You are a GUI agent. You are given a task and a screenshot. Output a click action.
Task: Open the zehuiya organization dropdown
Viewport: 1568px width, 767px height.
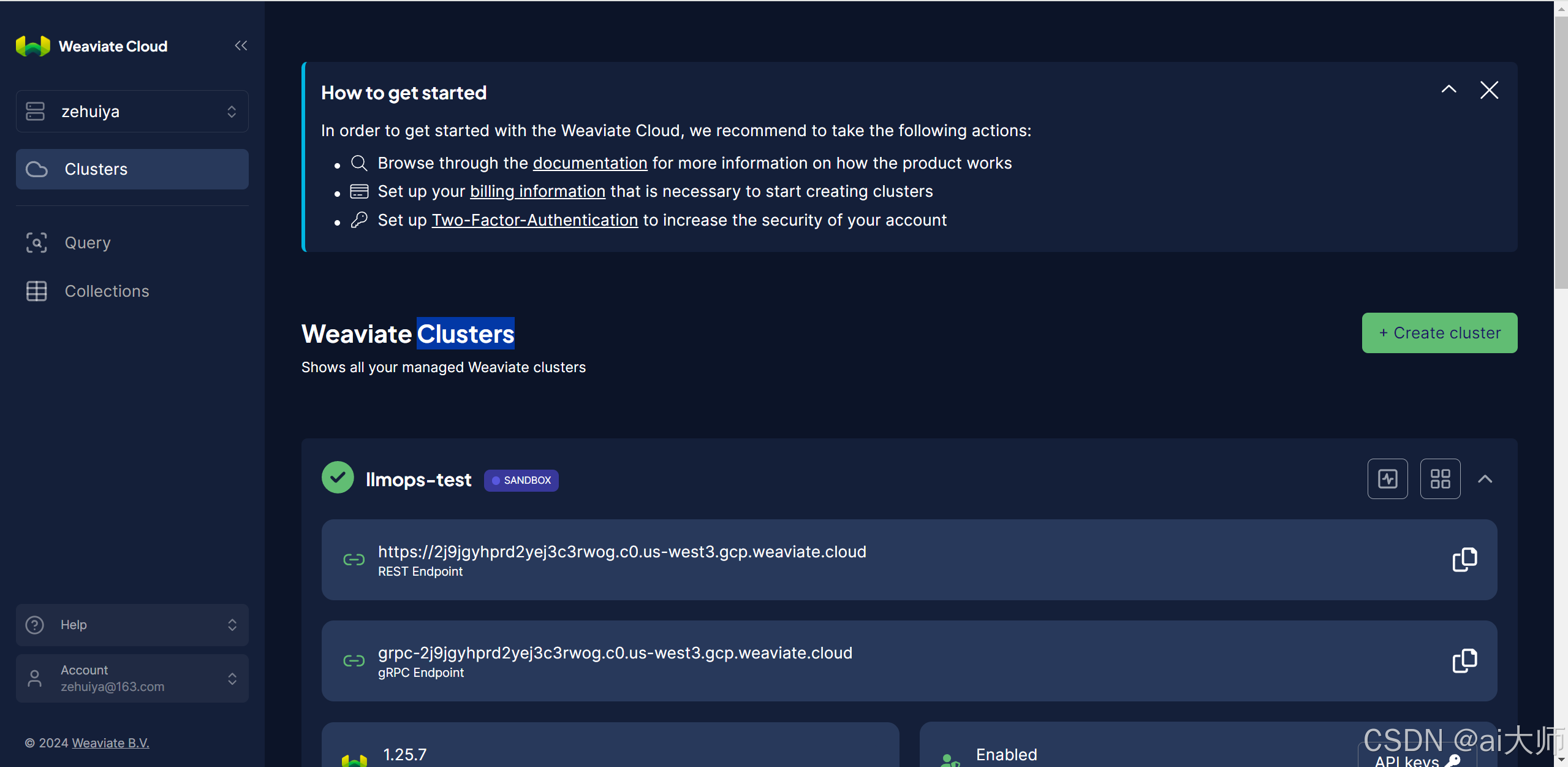[x=132, y=112]
